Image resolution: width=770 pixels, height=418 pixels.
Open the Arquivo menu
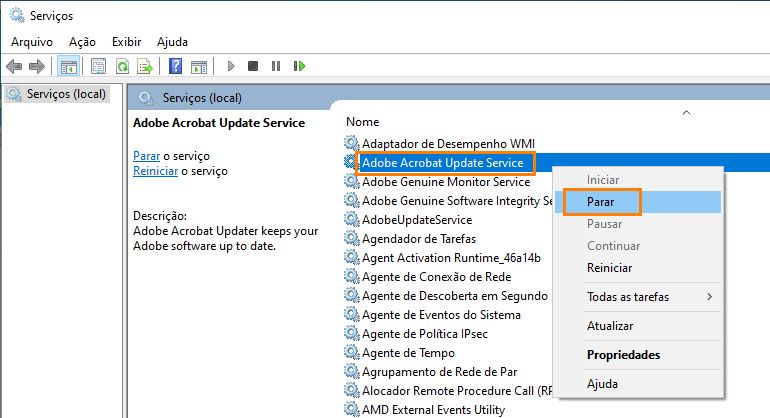coord(32,42)
